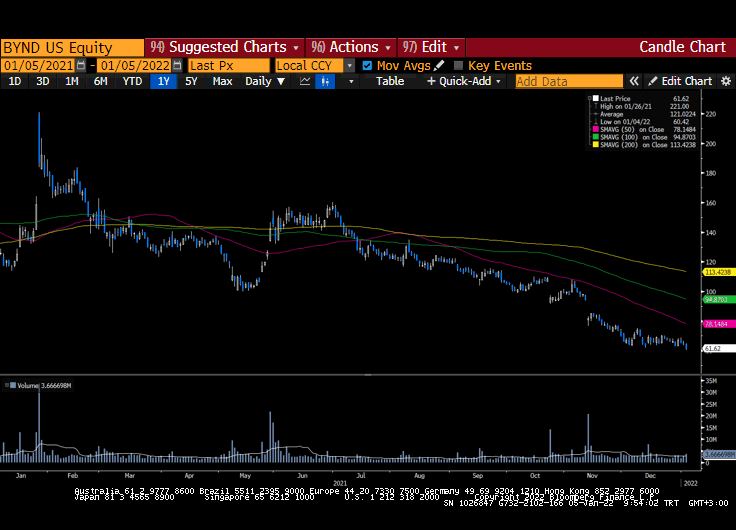Image resolution: width=736 pixels, height=530 pixels.
Task: Click the Candle Chart title label
Action: (682, 47)
